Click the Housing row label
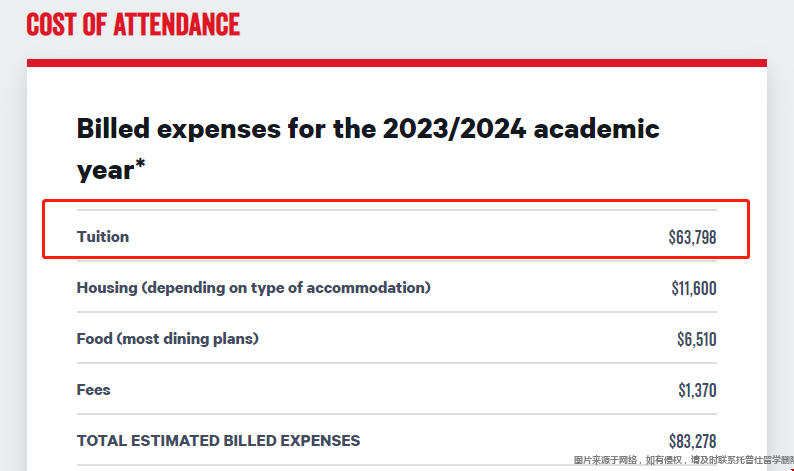Image resolution: width=794 pixels, height=471 pixels. click(x=254, y=288)
